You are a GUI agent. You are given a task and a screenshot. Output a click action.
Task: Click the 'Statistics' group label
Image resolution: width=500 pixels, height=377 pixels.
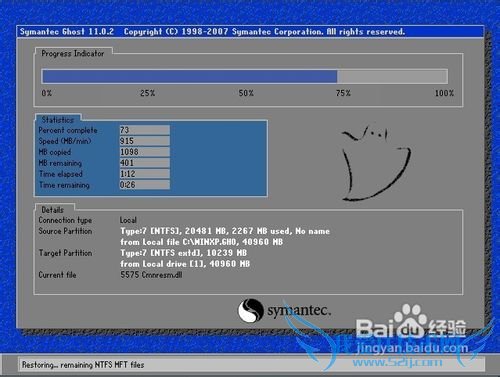58,120
